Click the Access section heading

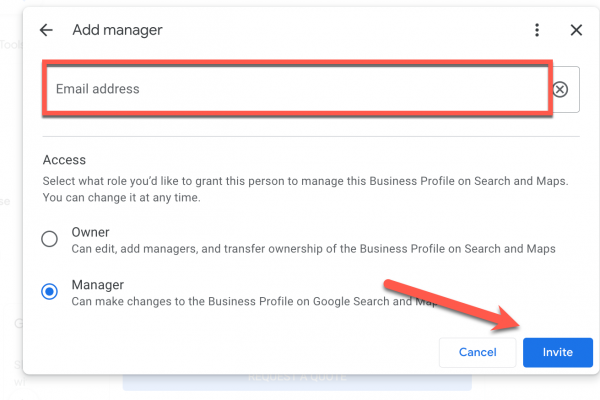coord(64,159)
